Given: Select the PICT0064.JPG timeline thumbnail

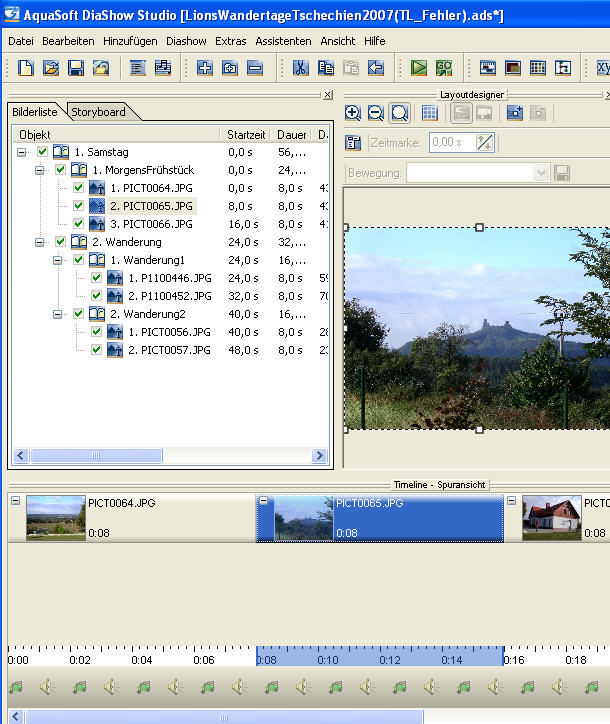Looking at the screenshot, I should 55,518.
